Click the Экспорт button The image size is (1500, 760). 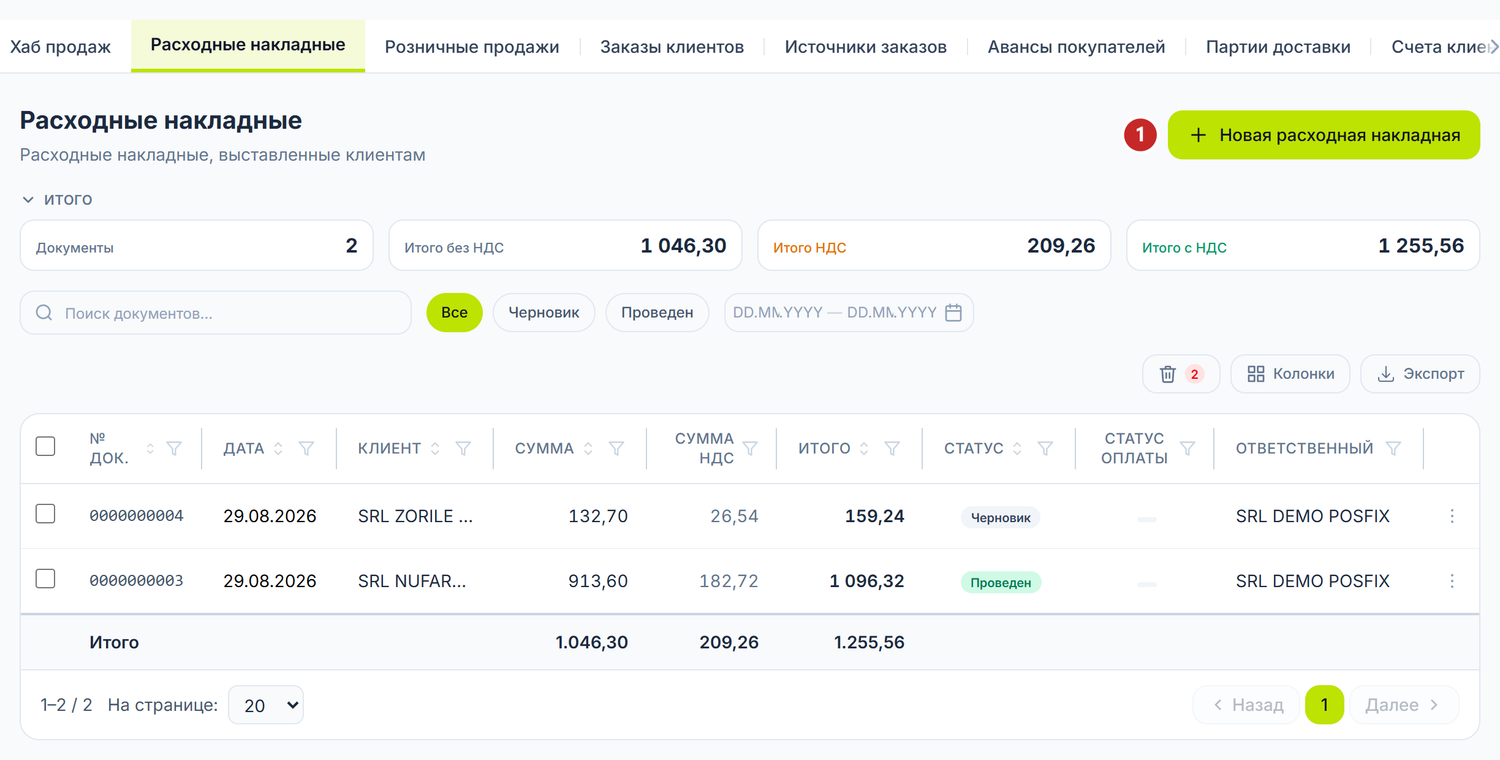pos(1420,374)
